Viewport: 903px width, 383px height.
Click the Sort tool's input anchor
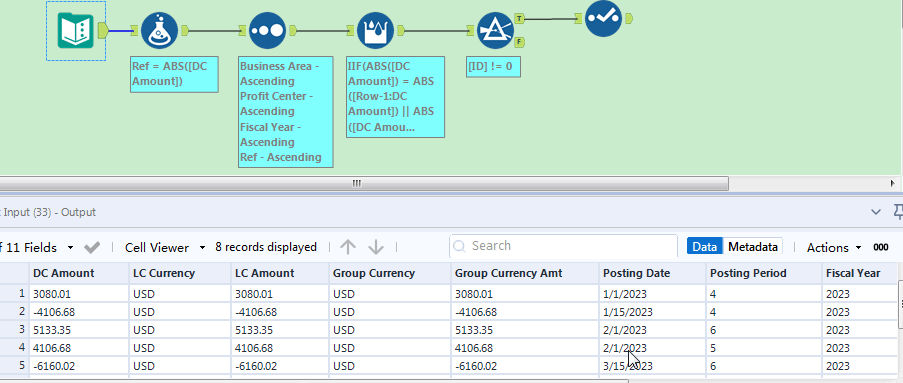(243, 30)
